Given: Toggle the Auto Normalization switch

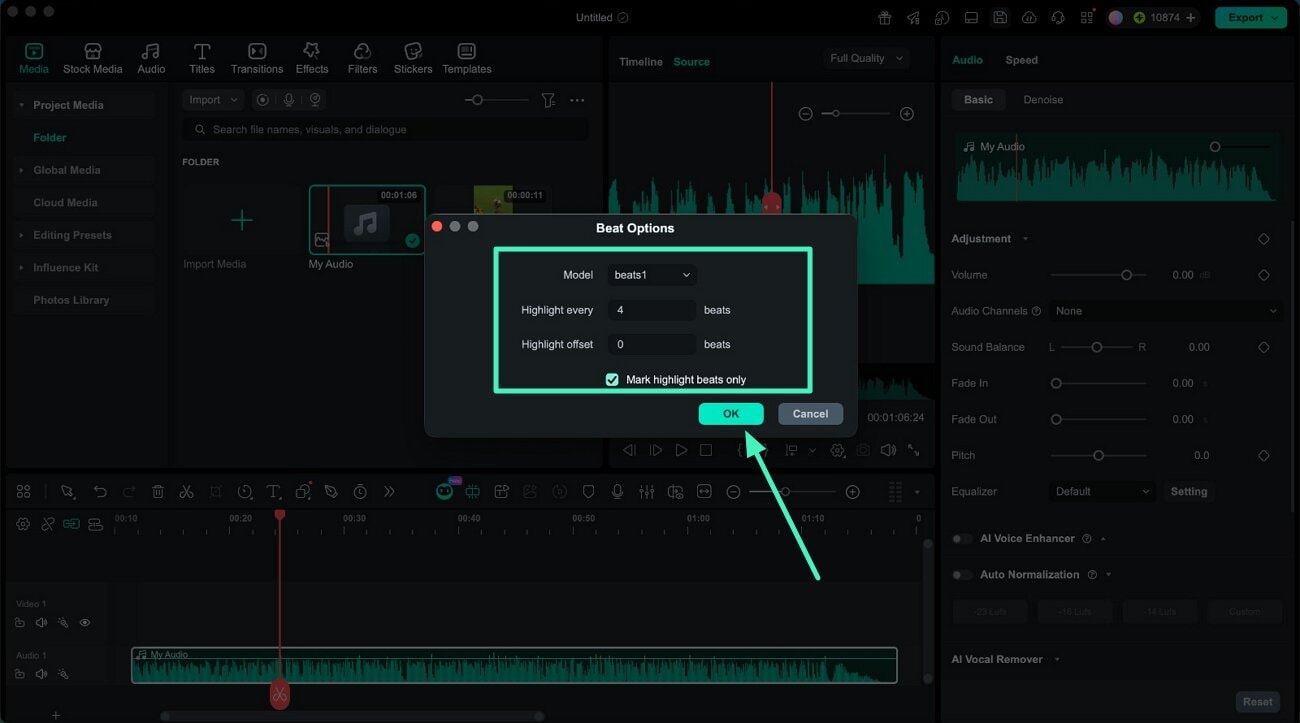Looking at the screenshot, I should (x=962, y=575).
